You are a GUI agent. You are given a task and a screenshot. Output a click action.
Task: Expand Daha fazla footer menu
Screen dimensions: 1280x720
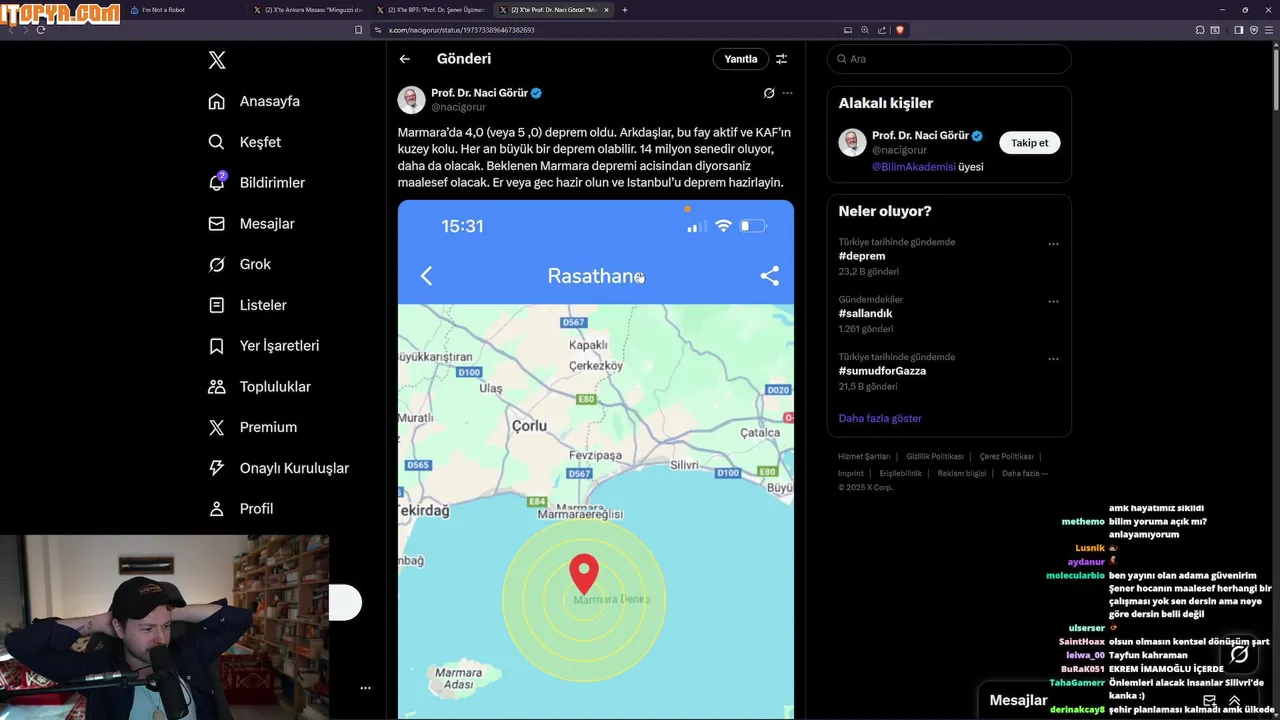pyautogui.click(x=1025, y=473)
